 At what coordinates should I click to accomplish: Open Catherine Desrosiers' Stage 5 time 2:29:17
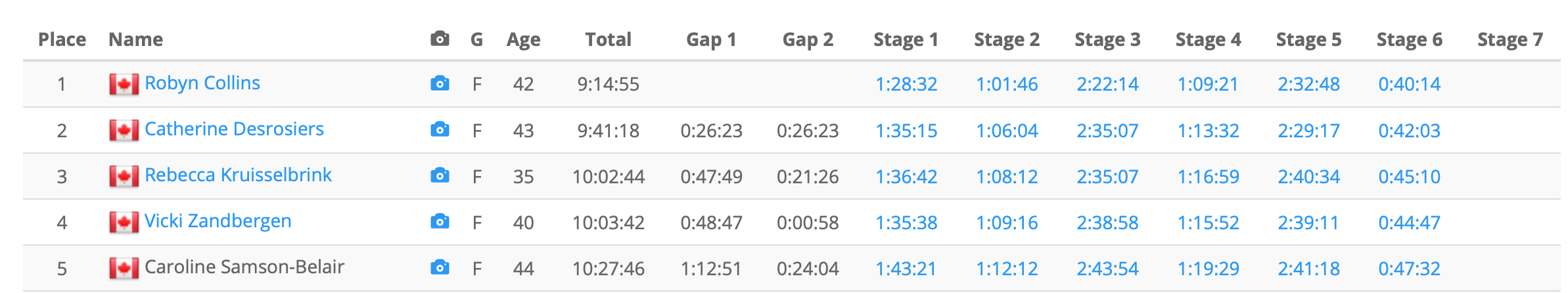coord(1308,130)
